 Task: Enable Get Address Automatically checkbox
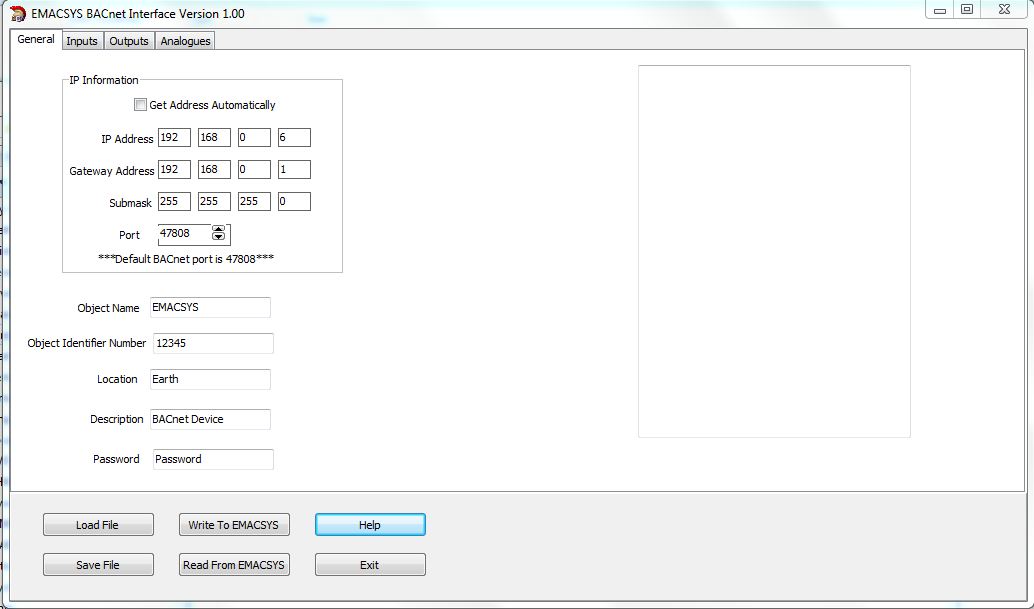(141, 105)
